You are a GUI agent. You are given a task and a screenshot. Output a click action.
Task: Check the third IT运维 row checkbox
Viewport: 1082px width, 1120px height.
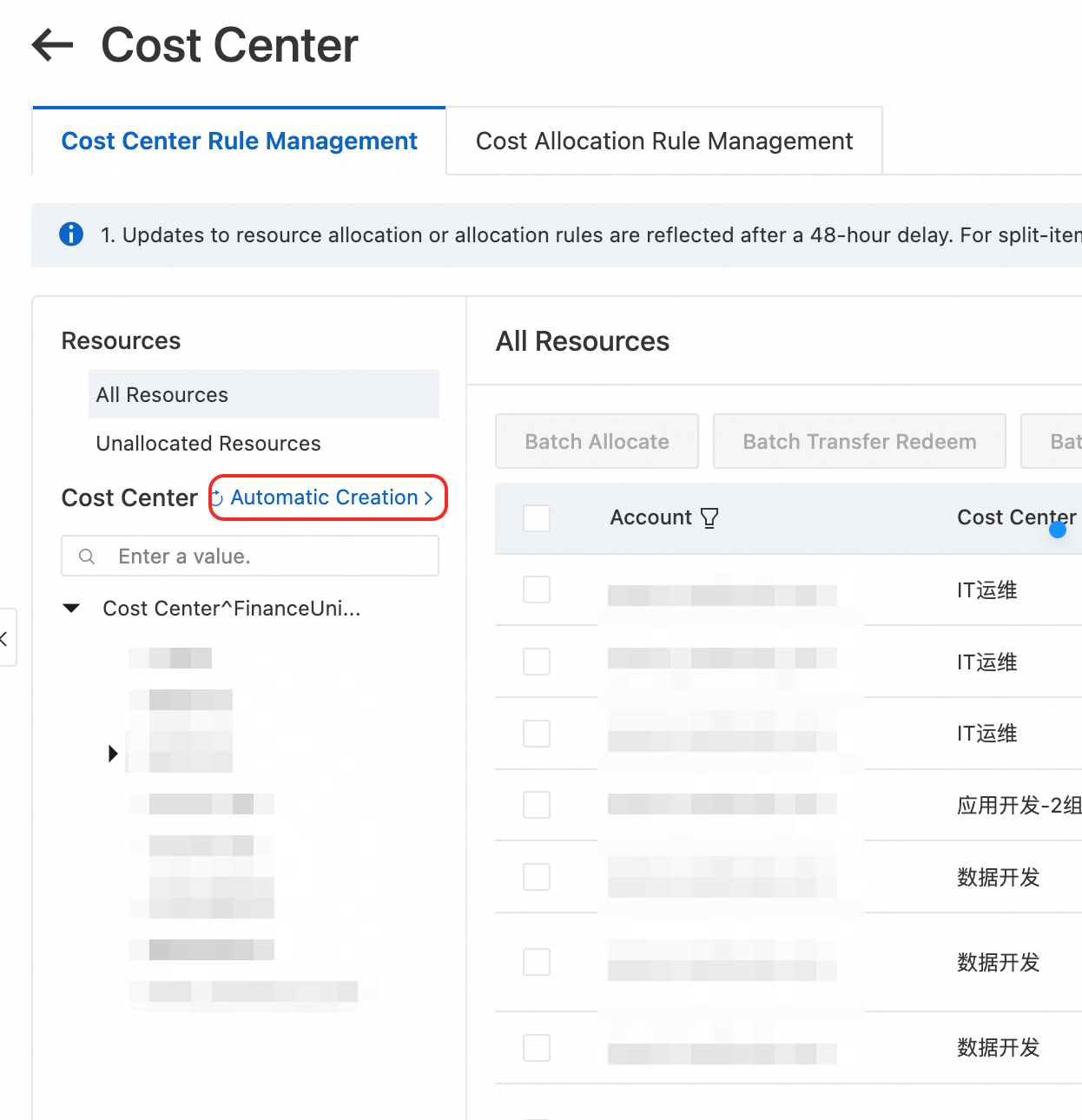(537, 734)
